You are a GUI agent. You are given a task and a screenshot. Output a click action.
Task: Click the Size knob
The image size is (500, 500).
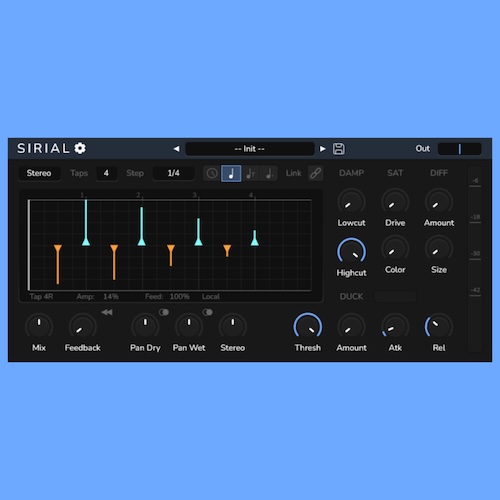click(439, 249)
